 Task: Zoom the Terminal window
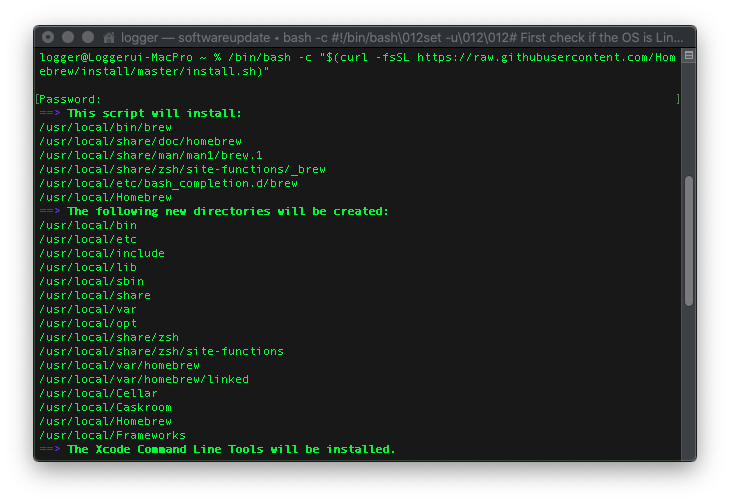88,37
